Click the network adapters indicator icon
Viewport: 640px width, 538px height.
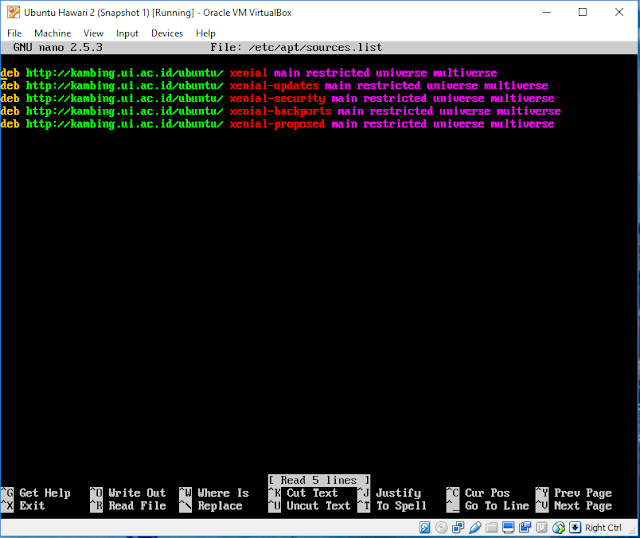(x=458, y=528)
